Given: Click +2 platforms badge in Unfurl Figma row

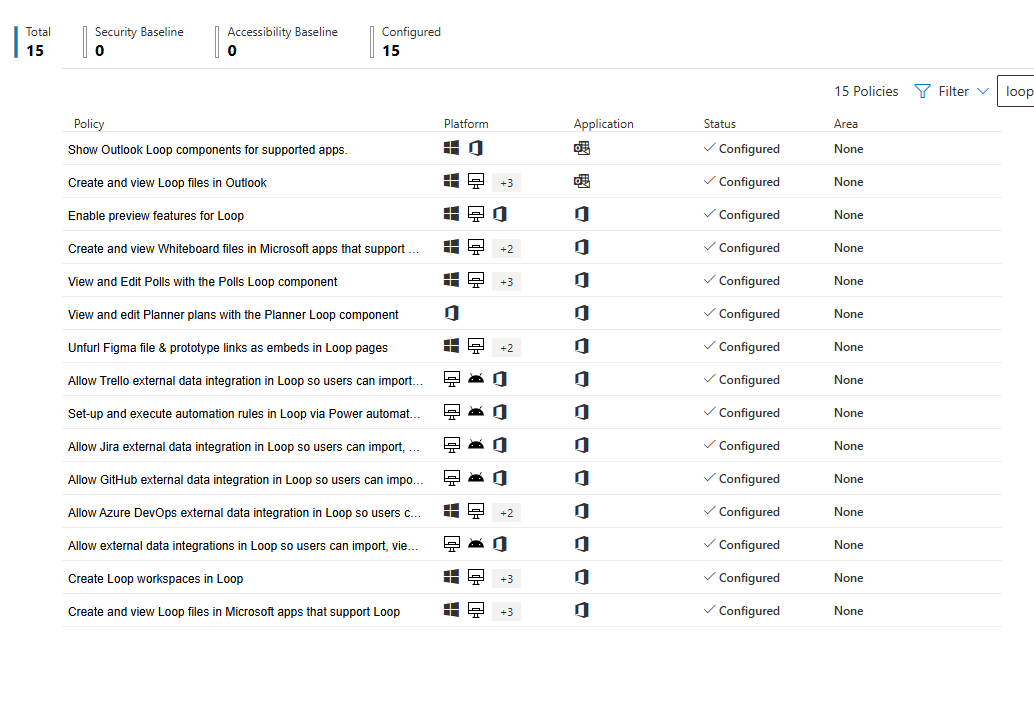Looking at the screenshot, I should pyautogui.click(x=506, y=348).
